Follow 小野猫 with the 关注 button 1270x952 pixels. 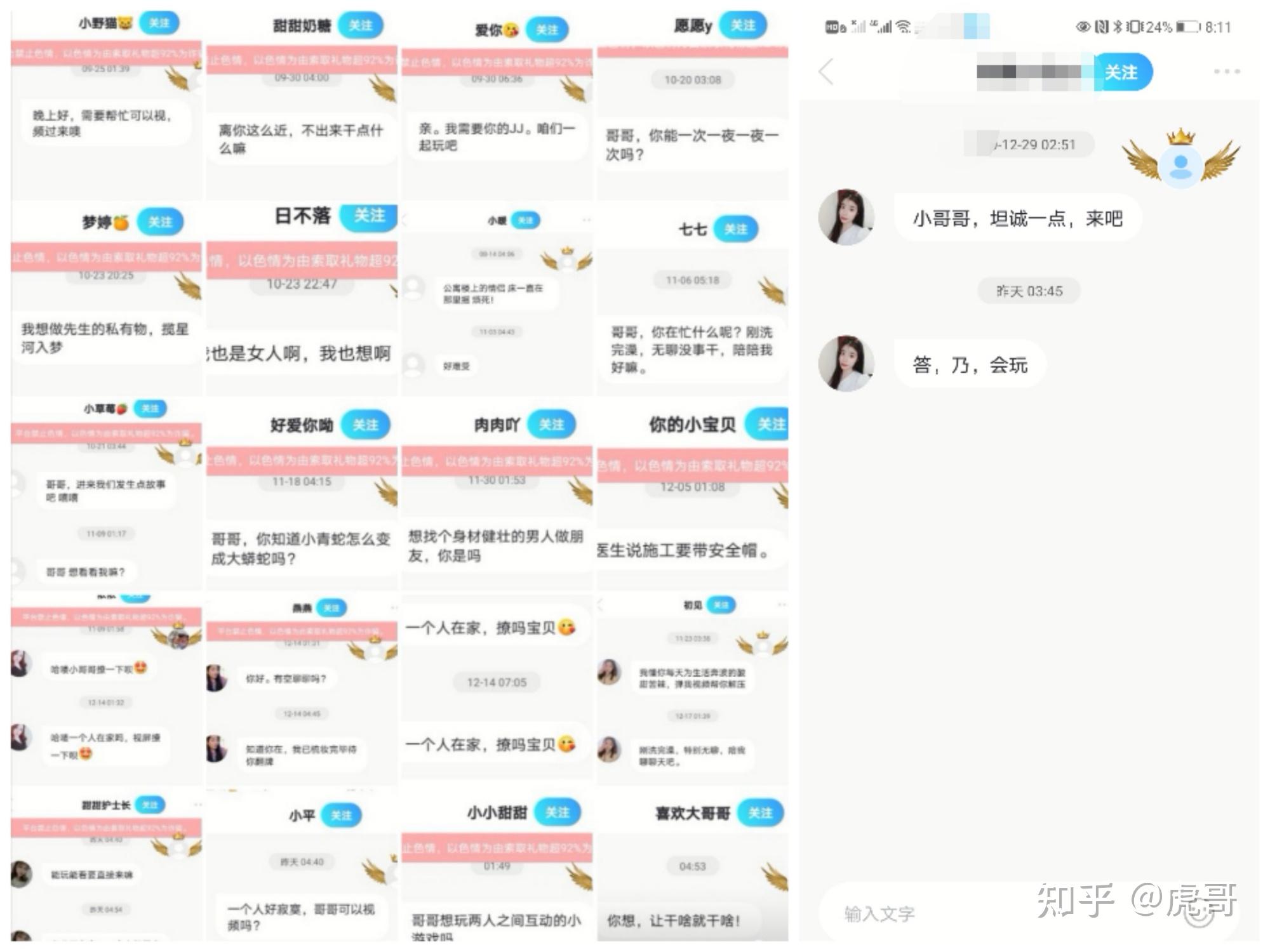[x=159, y=23]
